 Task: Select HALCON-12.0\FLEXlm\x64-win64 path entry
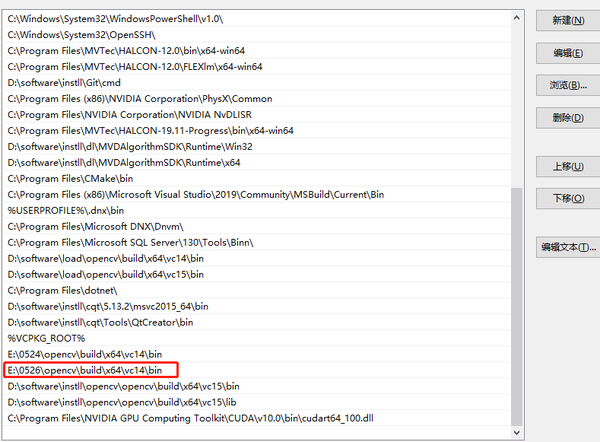(x=257, y=67)
